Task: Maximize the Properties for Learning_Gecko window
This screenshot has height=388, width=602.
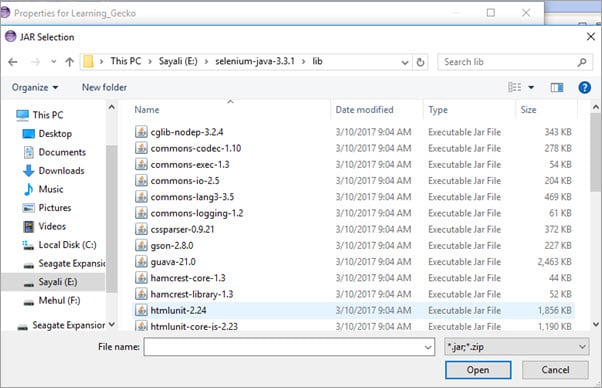Action: tap(491, 13)
